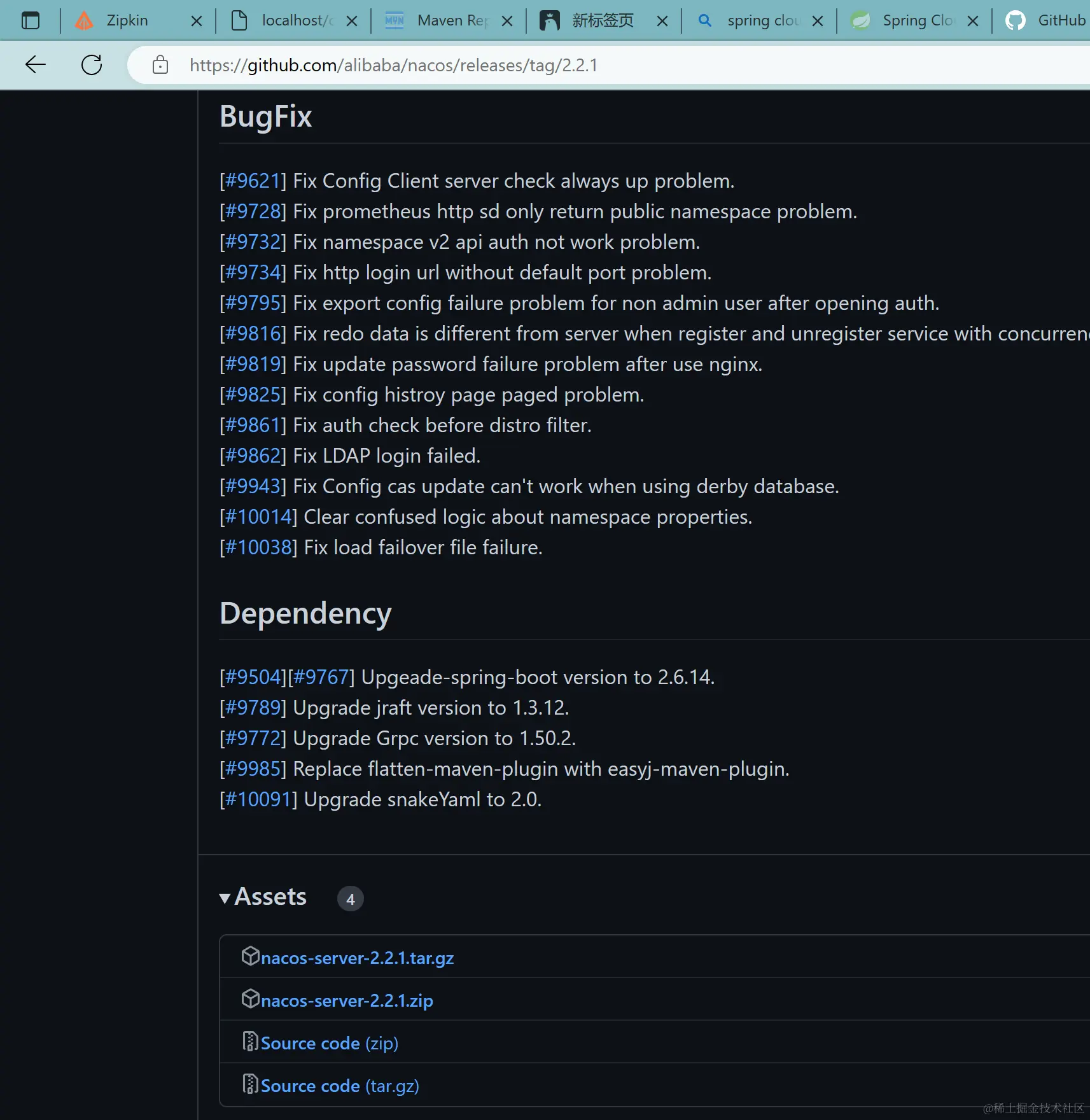Reload the page with refresh icon
The height and width of the screenshot is (1120, 1090).
point(92,64)
